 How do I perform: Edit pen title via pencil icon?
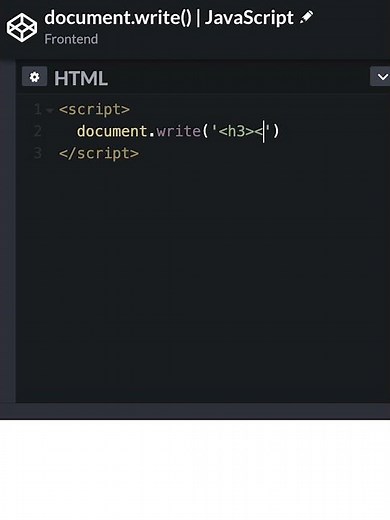coord(306,17)
